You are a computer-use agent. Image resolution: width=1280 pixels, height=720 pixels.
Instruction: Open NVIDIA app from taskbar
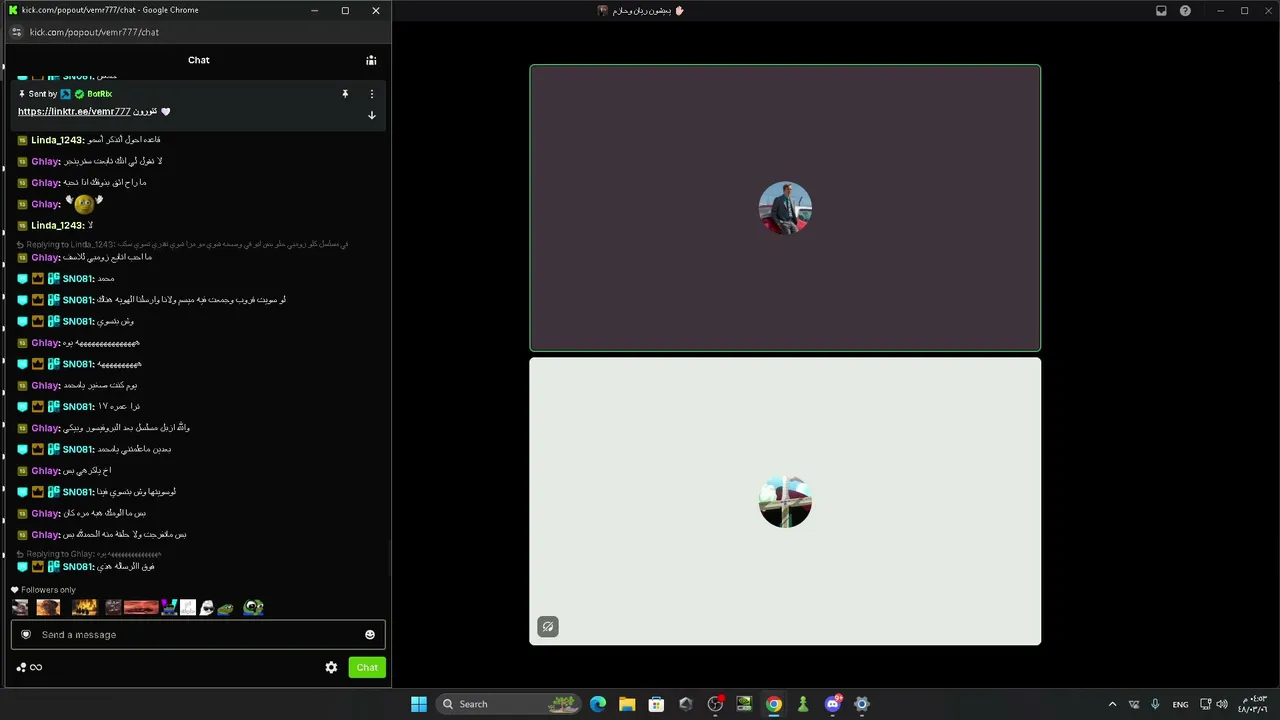(x=744, y=704)
